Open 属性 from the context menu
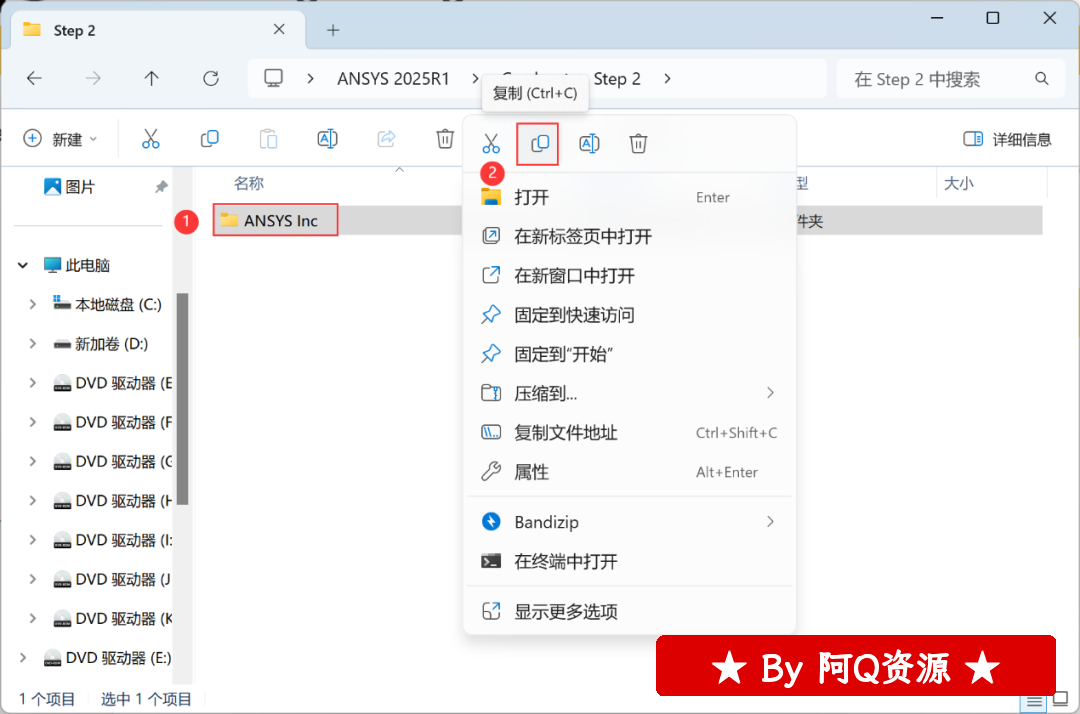This screenshot has height=714, width=1080. (630, 472)
